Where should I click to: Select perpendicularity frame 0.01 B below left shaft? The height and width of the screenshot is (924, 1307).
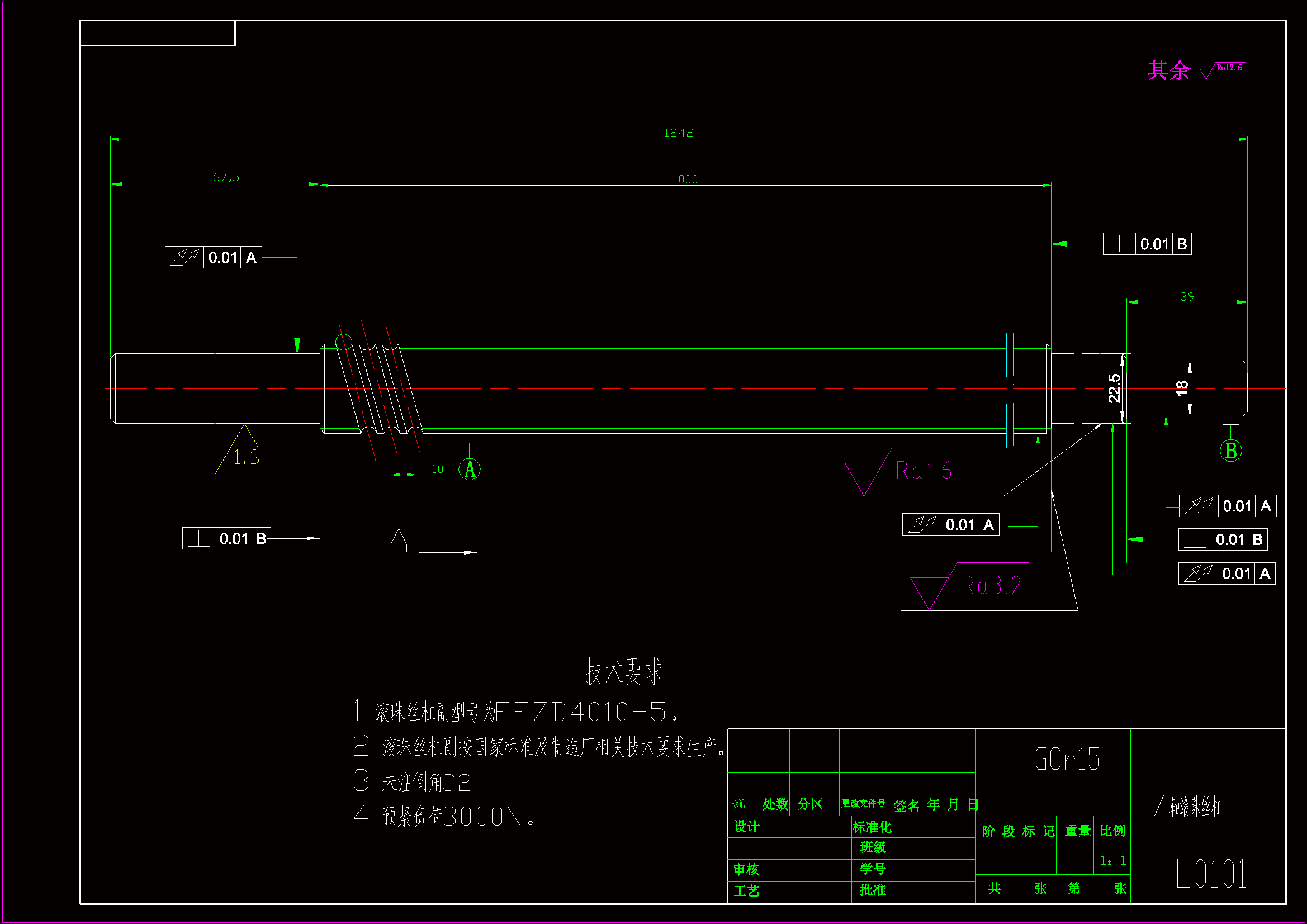tap(226, 538)
